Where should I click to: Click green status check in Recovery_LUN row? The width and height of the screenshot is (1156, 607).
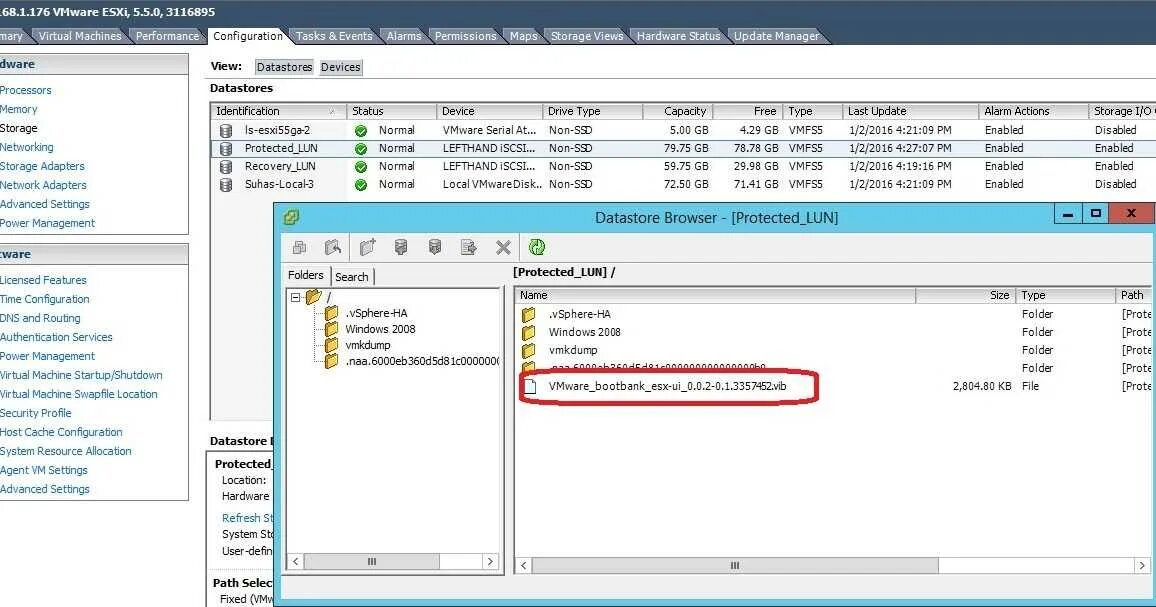click(361, 167)
